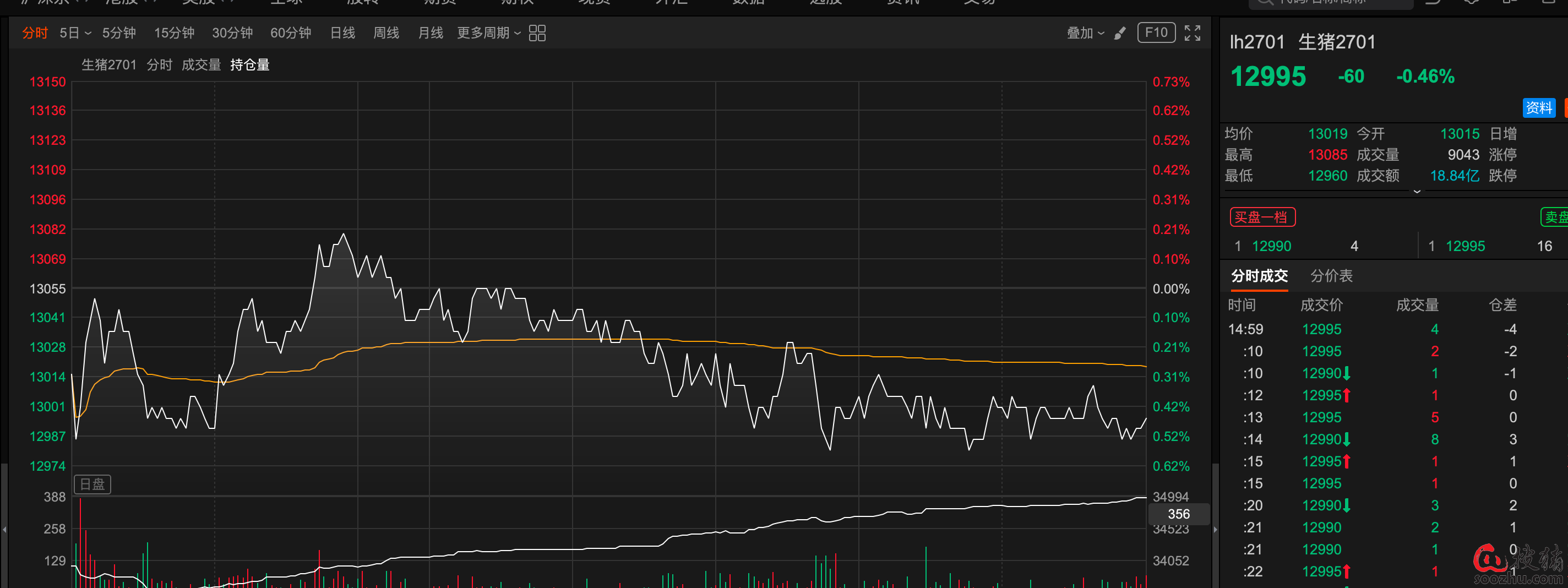This screenshot has width=1568, height=588.
Task: Select the 60分钟 chart period
Action: point(290,33)
